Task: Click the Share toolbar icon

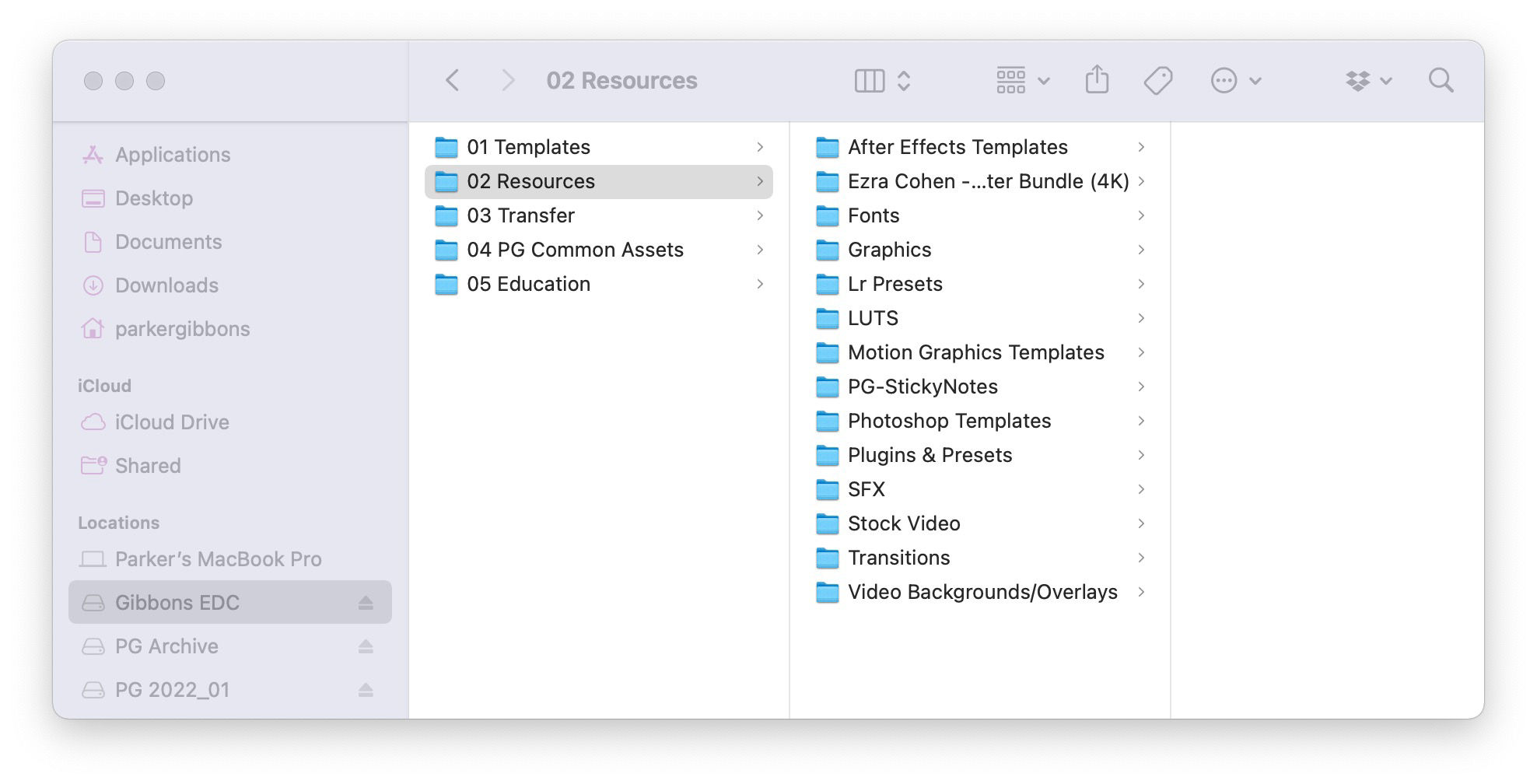Action: pyautogui.click(x=1097, y=79)
